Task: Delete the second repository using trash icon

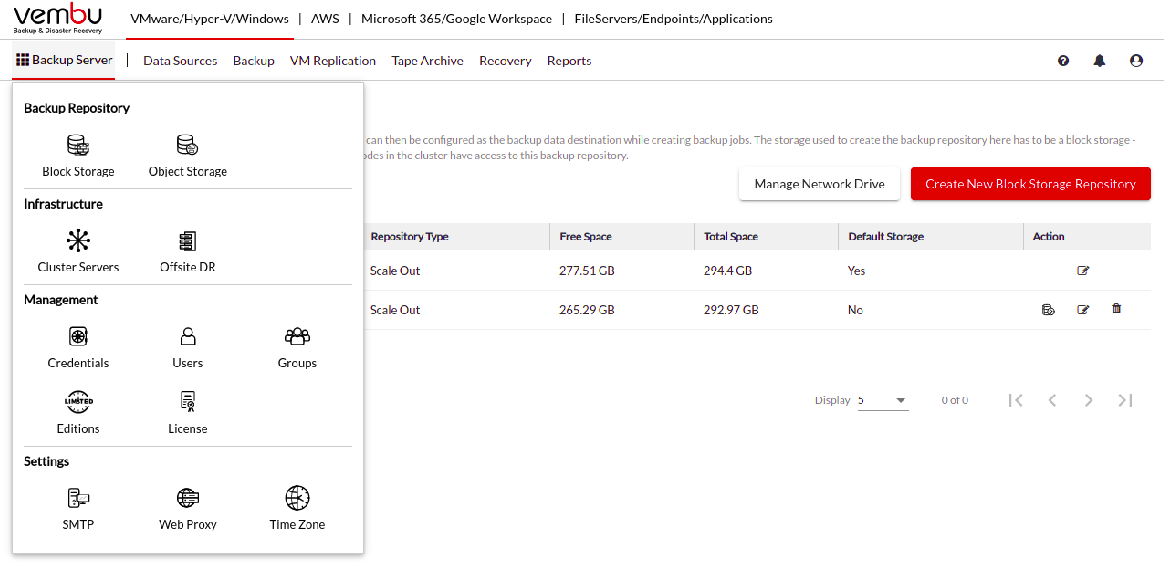Action: (1116, 308)
